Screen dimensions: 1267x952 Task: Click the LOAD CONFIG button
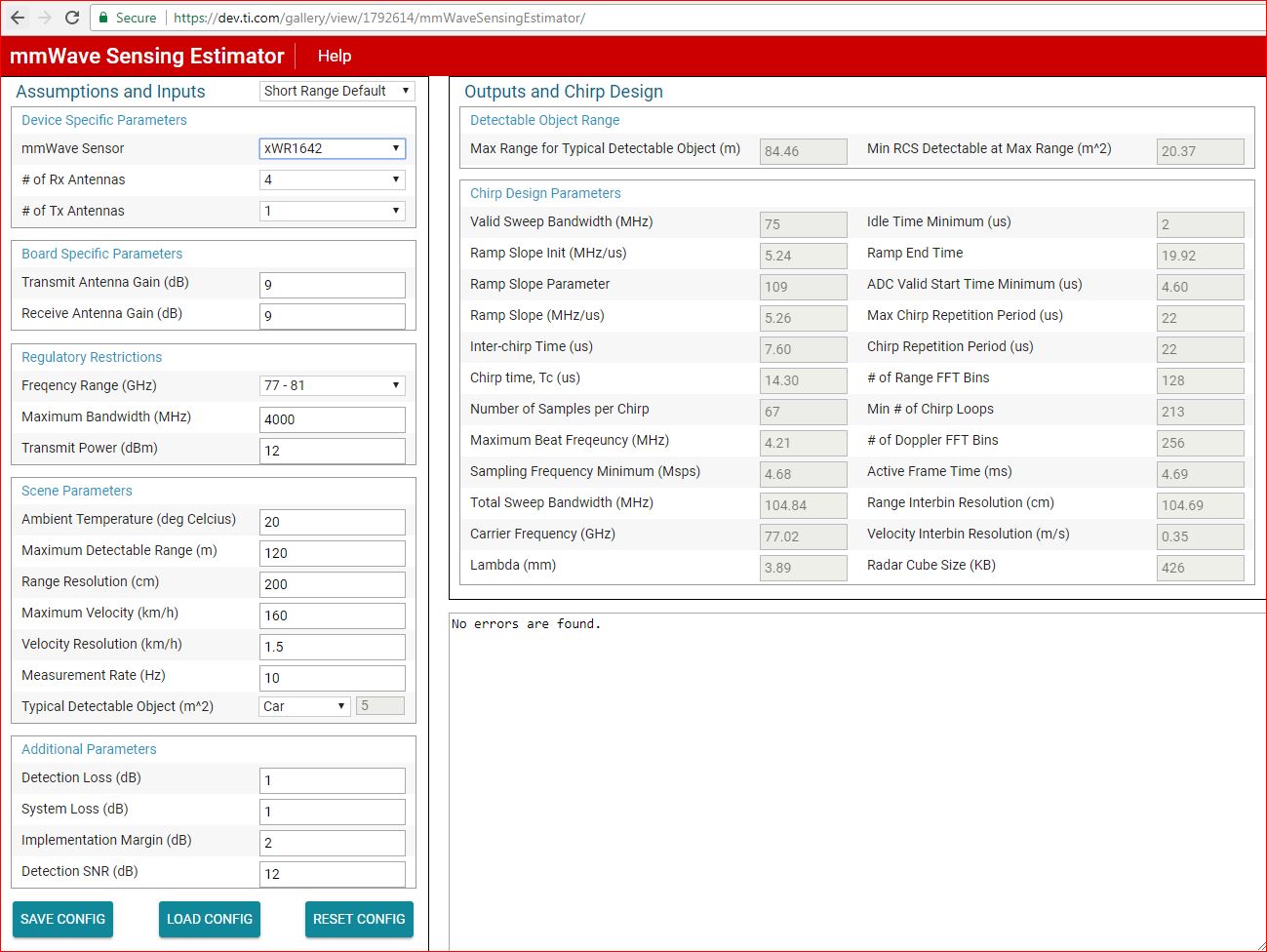coord(210,919)
